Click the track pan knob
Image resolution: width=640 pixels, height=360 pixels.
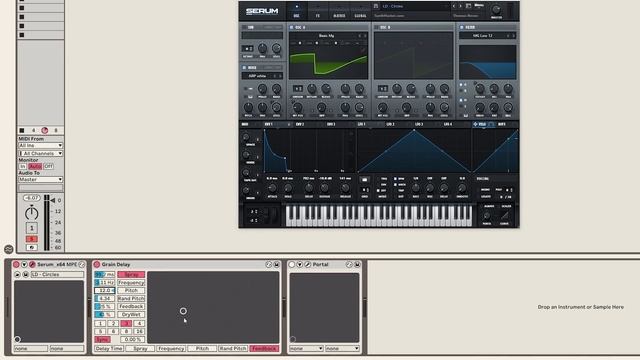[x=31, y=213]
